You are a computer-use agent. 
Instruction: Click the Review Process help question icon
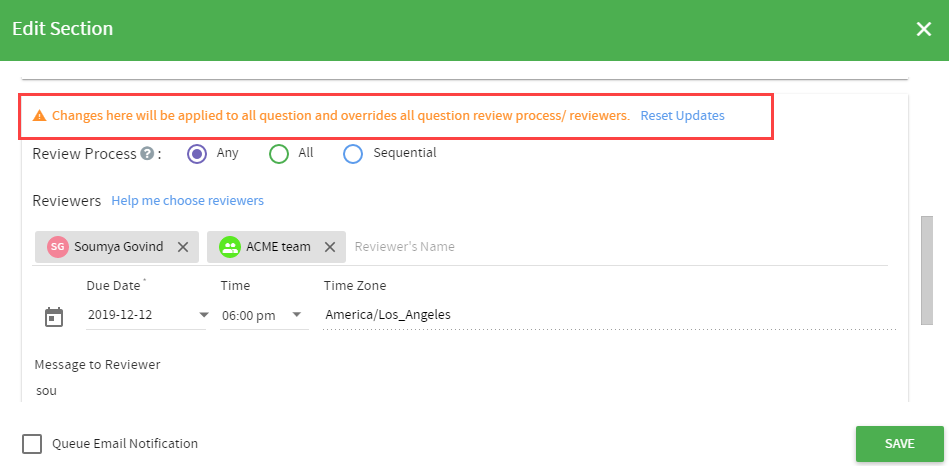[146, 154]
